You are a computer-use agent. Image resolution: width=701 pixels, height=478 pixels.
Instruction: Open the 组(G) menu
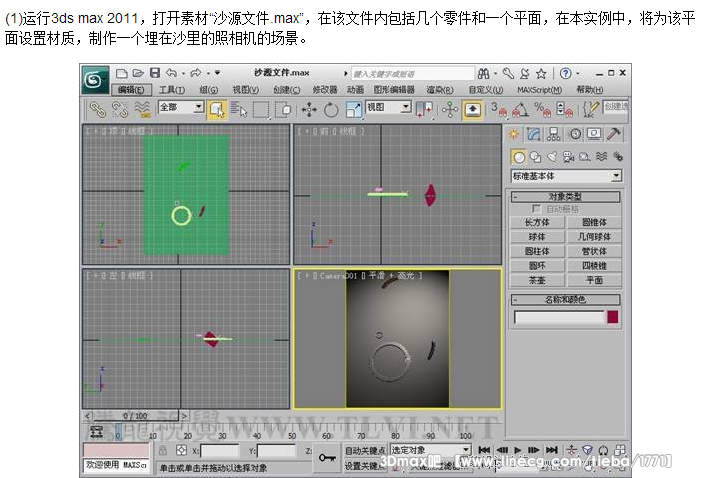209,90
